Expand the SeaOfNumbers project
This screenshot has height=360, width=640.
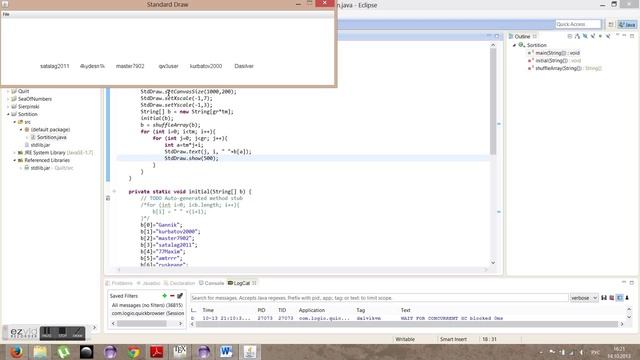8,99
